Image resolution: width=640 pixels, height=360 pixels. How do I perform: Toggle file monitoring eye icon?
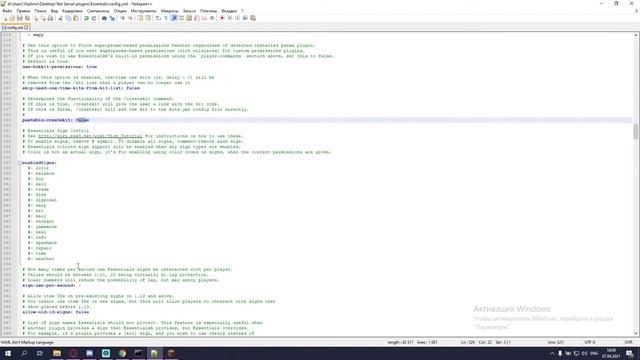coord(212,18)
